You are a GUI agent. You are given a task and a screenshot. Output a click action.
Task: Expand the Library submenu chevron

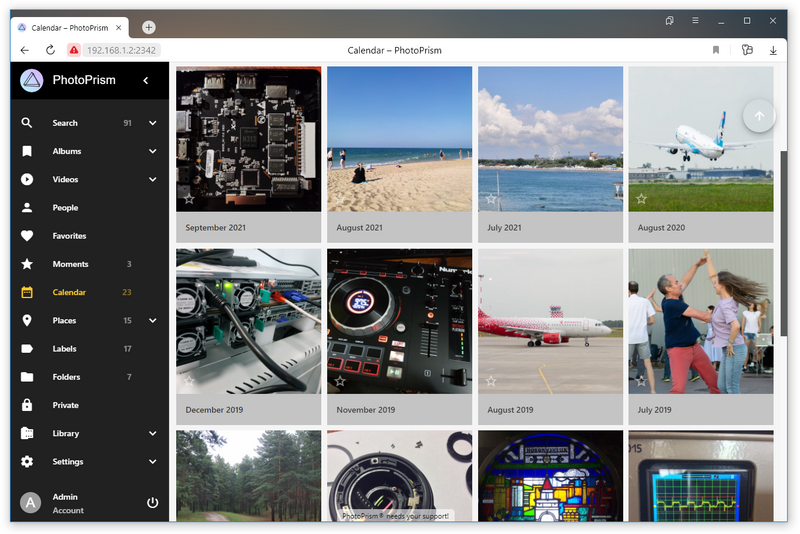[153, 434]
